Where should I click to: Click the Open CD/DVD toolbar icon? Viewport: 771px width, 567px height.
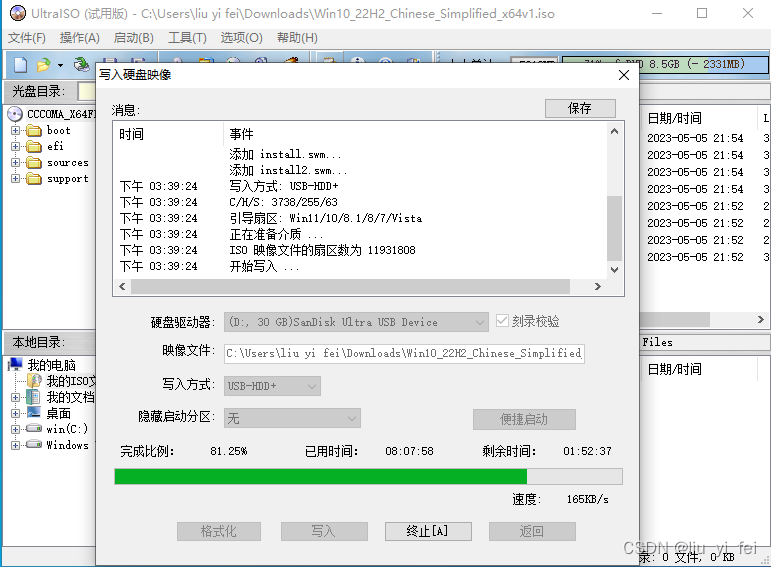[81, 64]
